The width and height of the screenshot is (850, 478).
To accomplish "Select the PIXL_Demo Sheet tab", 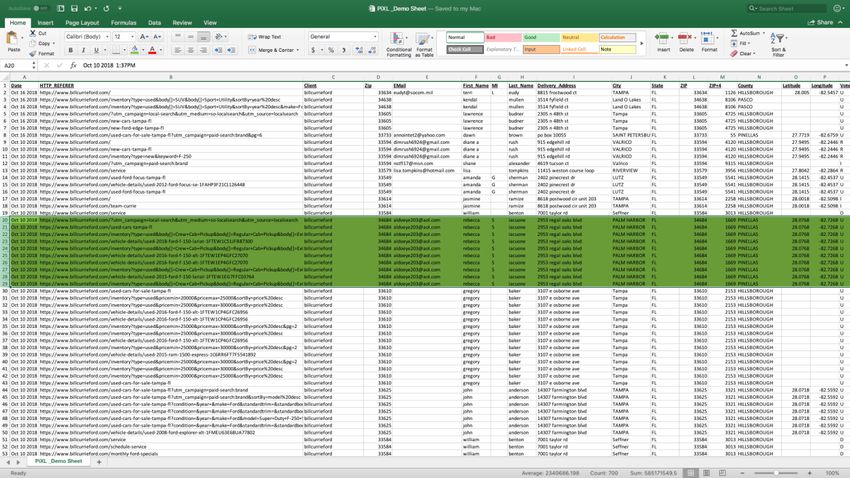I will [58, 461].
